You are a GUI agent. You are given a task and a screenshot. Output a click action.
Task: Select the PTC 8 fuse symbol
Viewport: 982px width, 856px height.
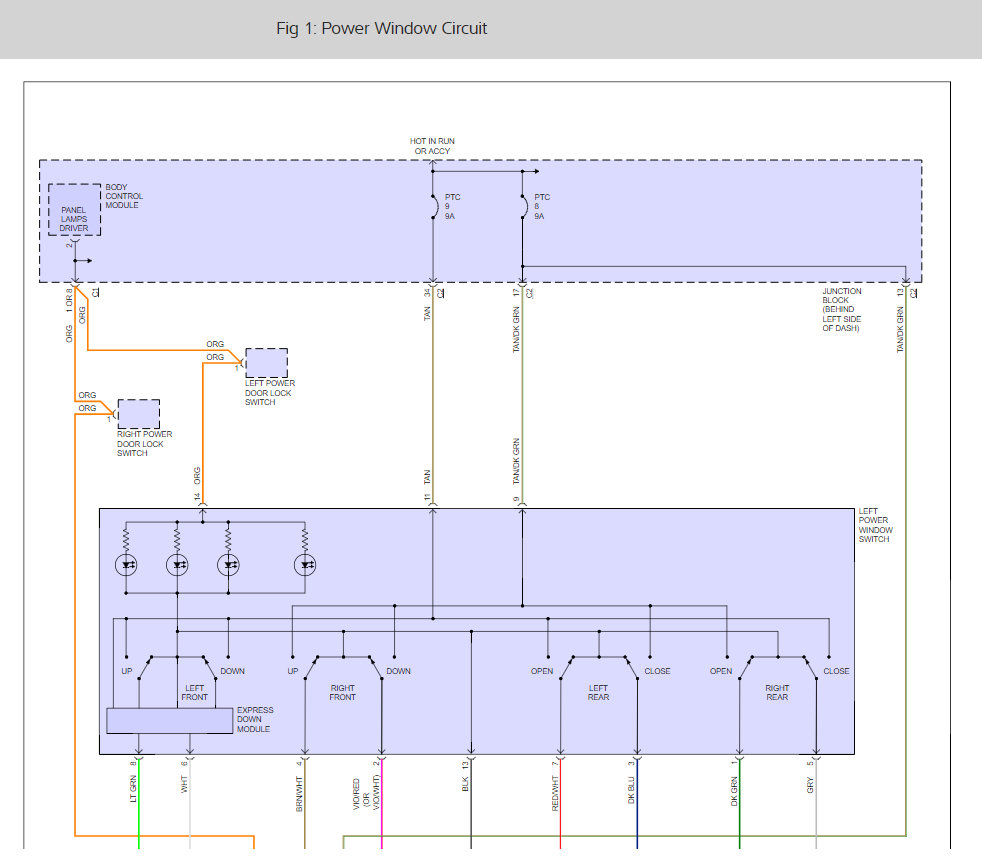522,208
